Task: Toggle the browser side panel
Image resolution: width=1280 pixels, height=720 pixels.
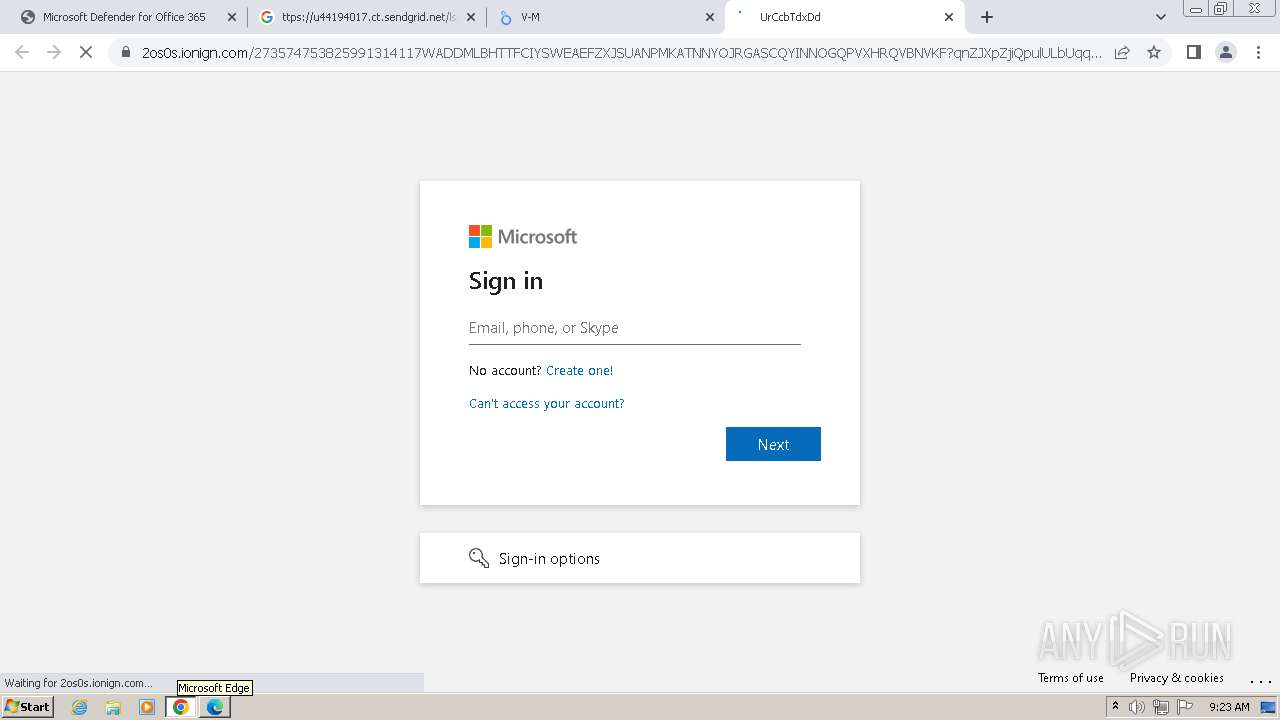Action: tap(1193, 52)
